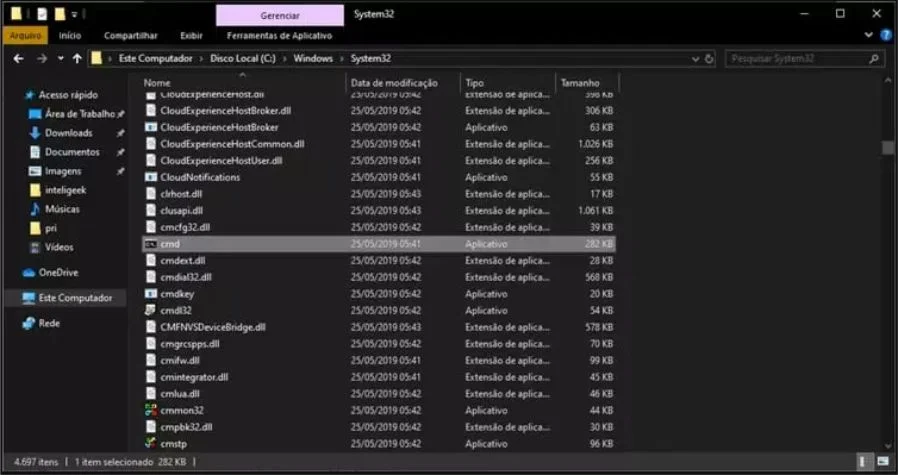This screenshot has width=898, height=475.
Task: Select Rede in the sidebar
Action: tap(49, 323)
